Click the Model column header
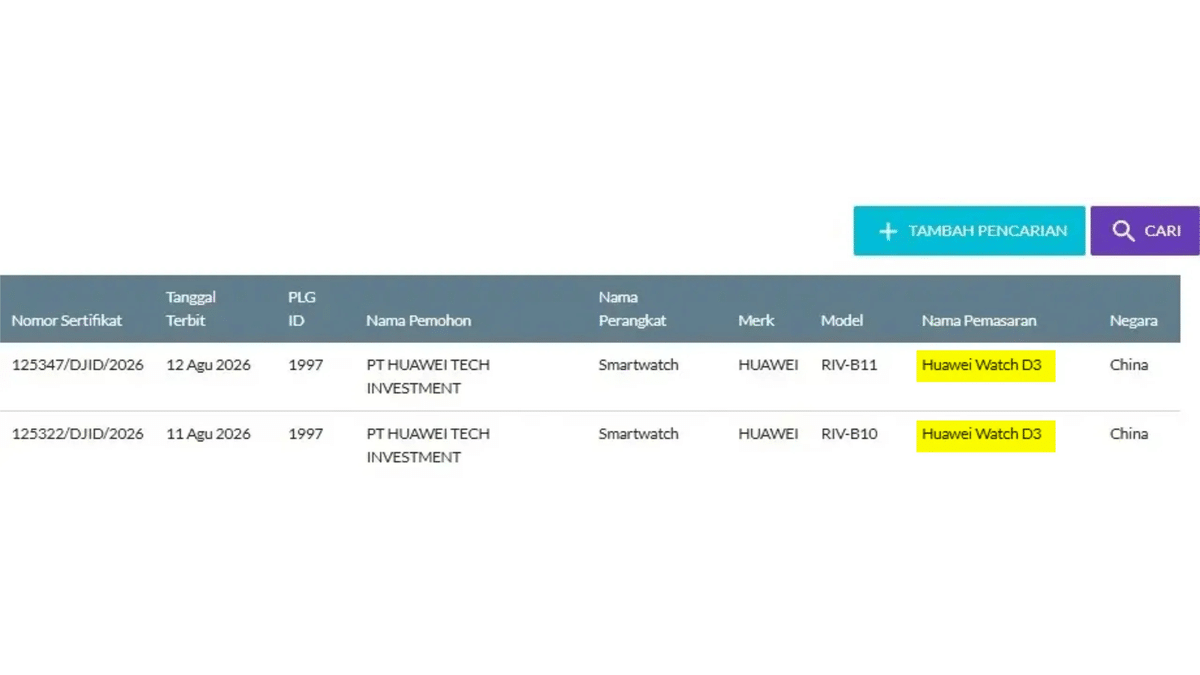This screenshot has height=675, width=1200. click(x=842, y=321)
